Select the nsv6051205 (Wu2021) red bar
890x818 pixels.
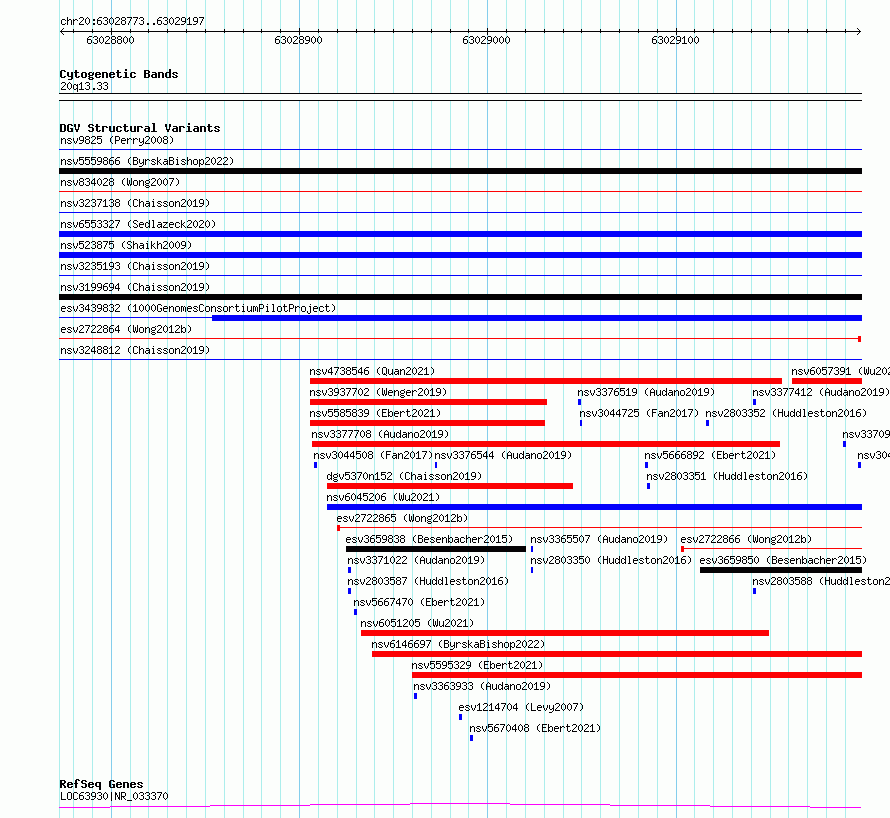[x=565, y=633]
